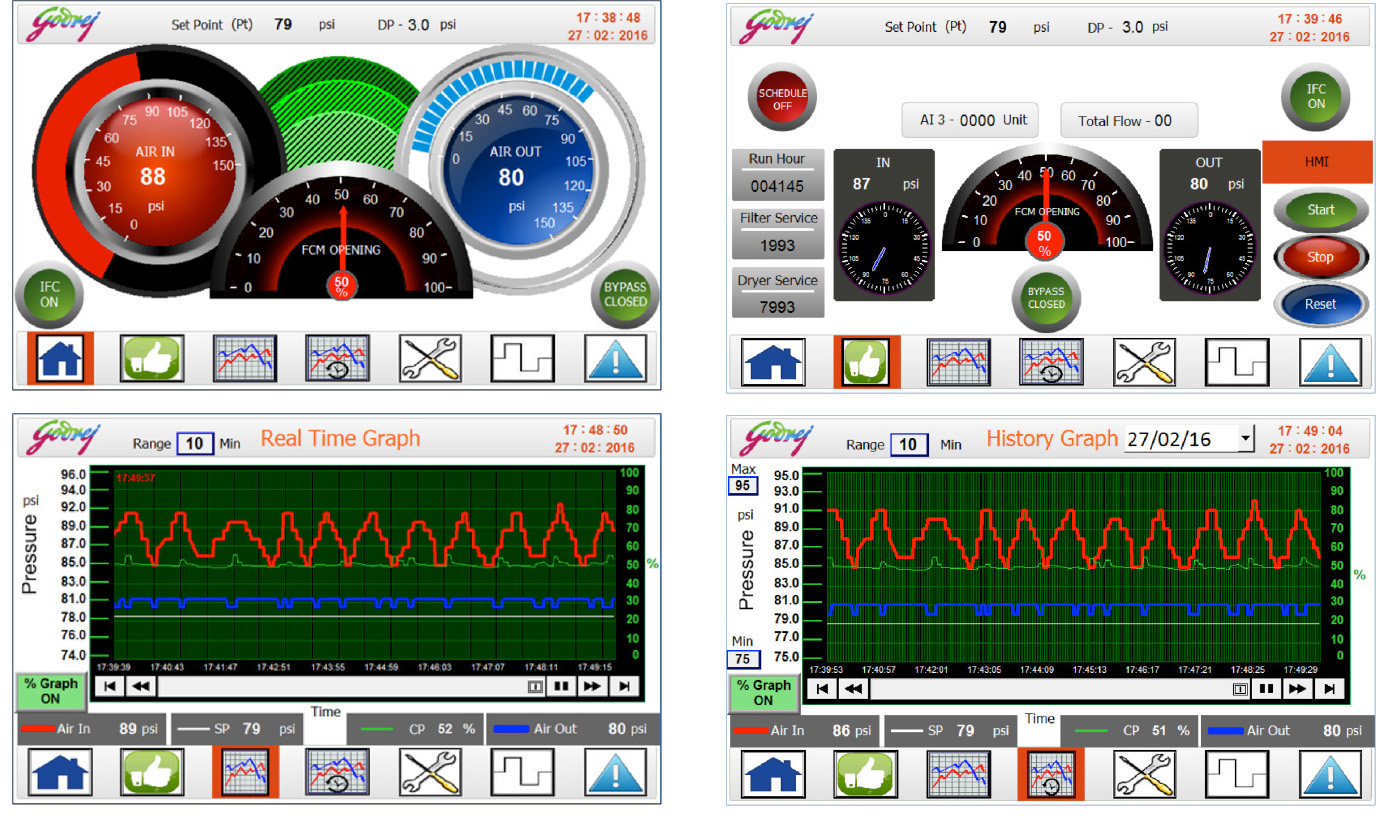The height and width of the screenshot is (830, 1400).
Task: Jump to start in Real Time Graph playback
Action: [x=109, y=686]
